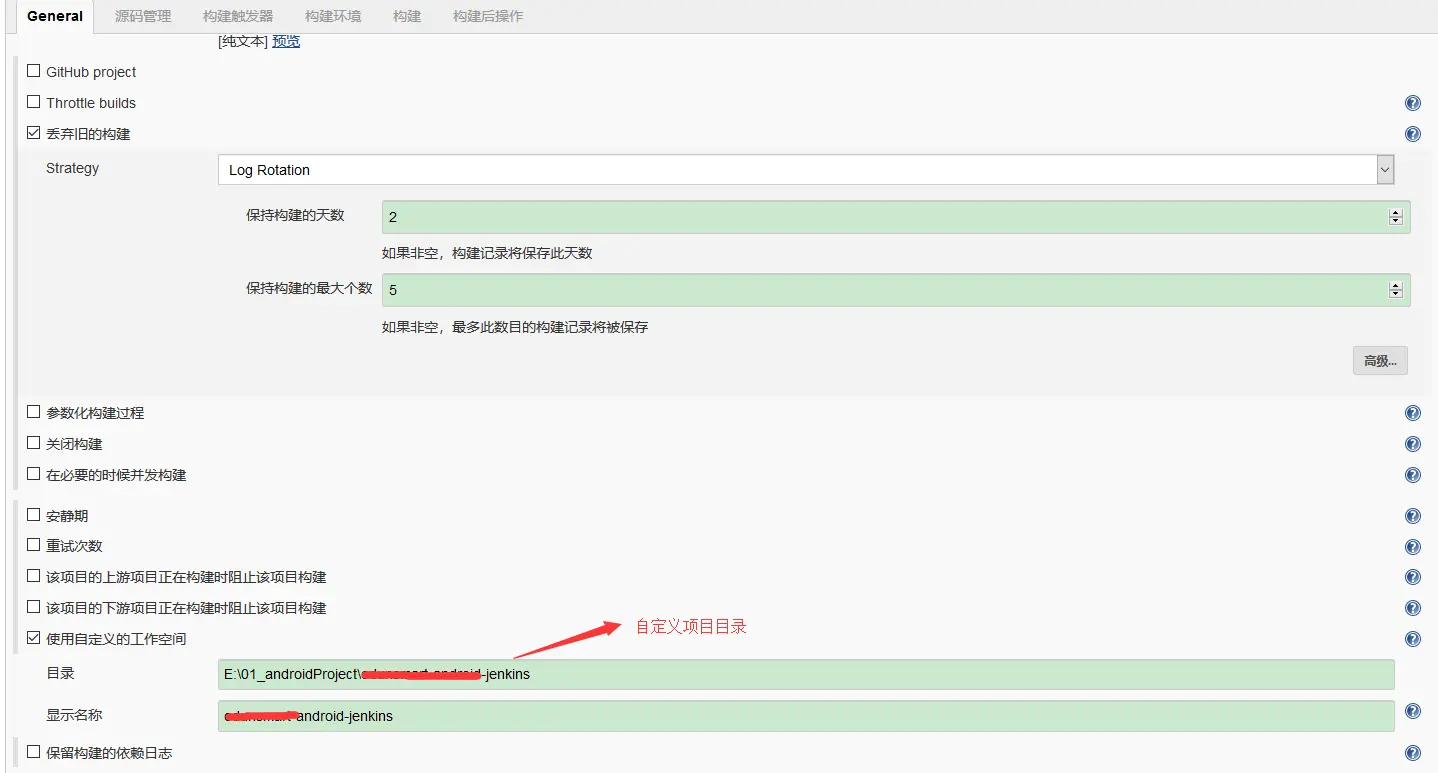The width and height of the screenshot is (1438, 773).
Task: Check the 安静期 option
Action: point(34,515)
